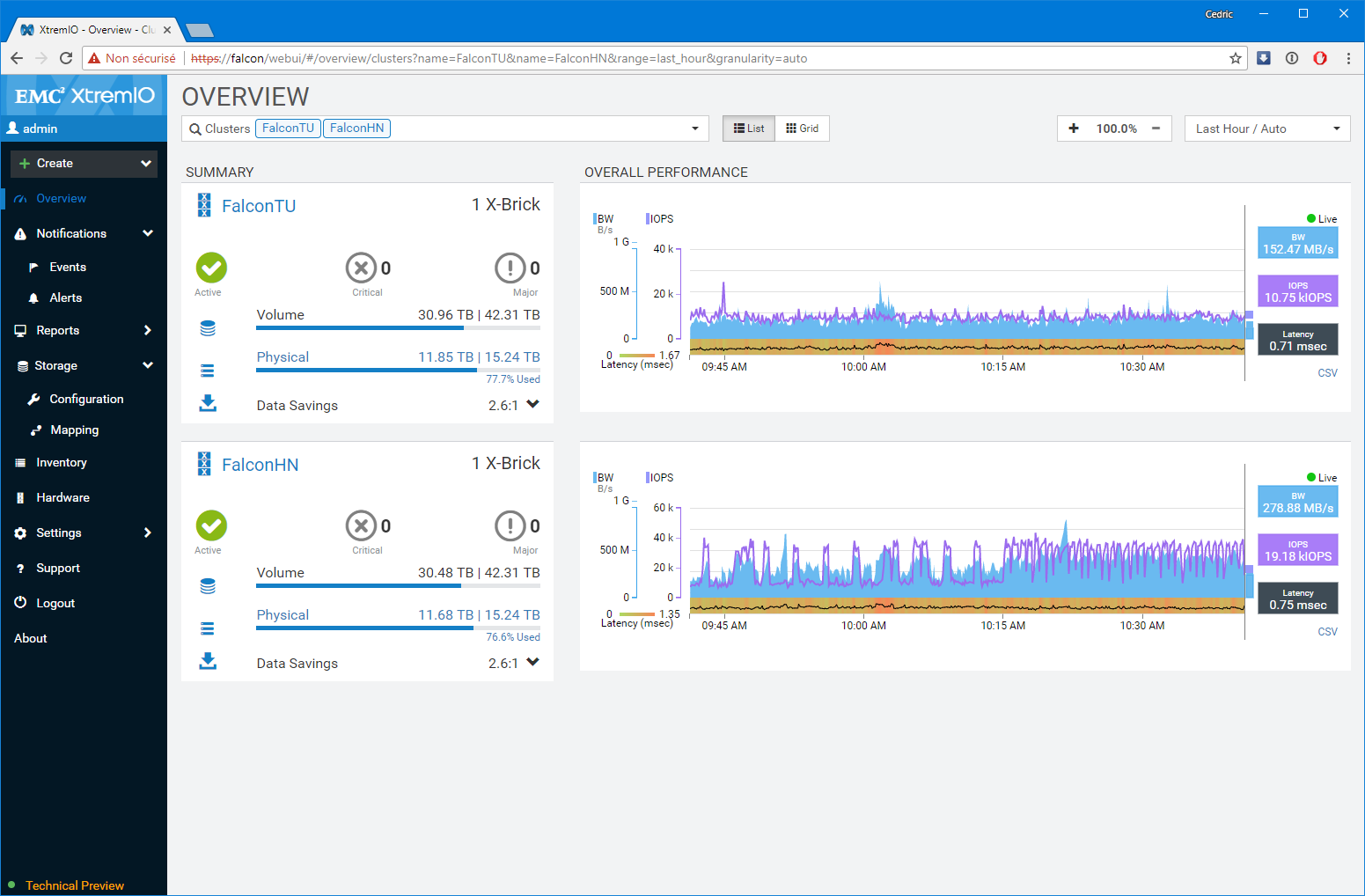The height and width of the screenshot is (896, 1365).
Task: Click the FalconTU cluster X-Brick icon
Action: pyautogui.click(x=204, y=205)
